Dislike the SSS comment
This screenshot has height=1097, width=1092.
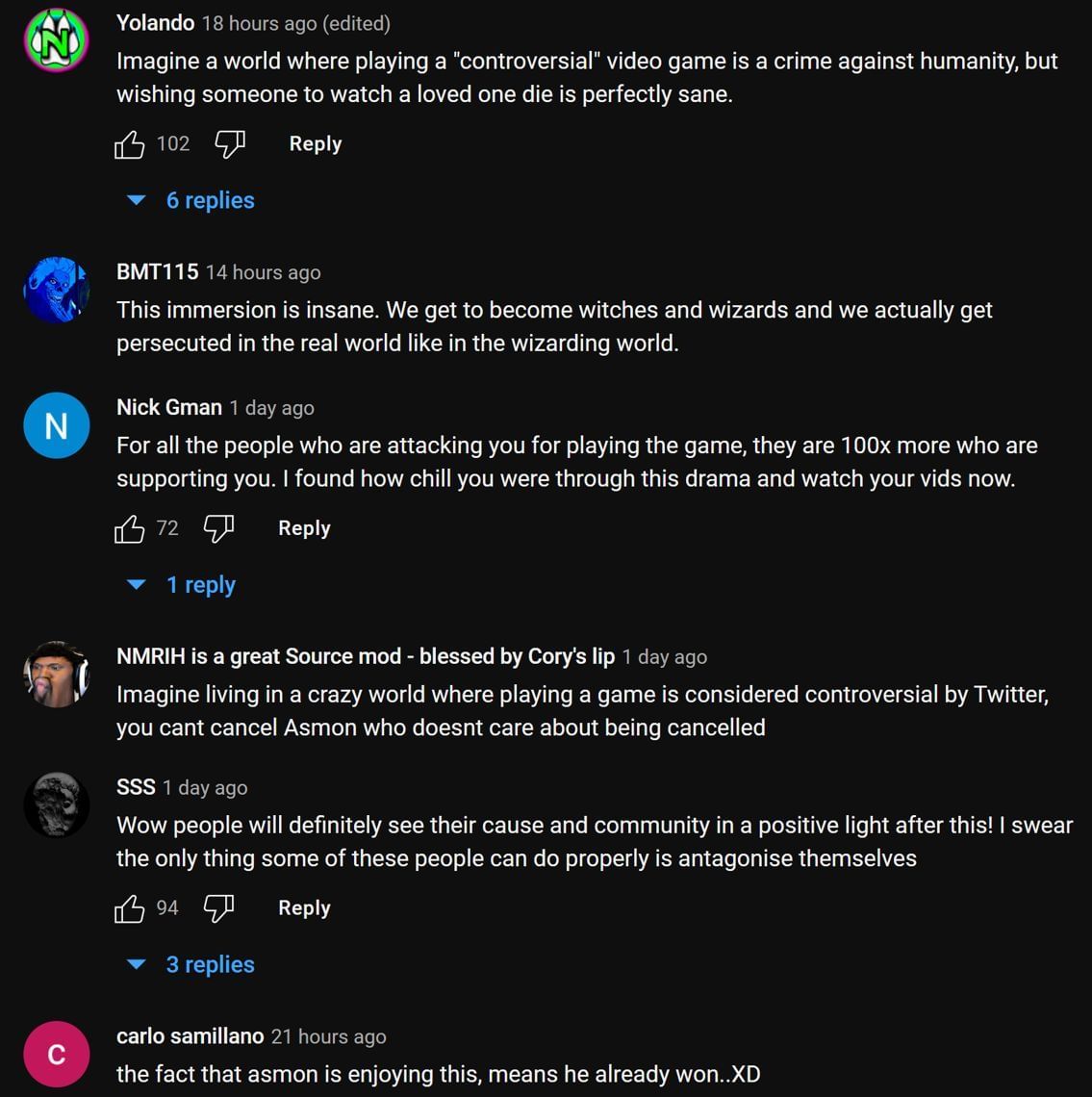[x=218, y=907]
